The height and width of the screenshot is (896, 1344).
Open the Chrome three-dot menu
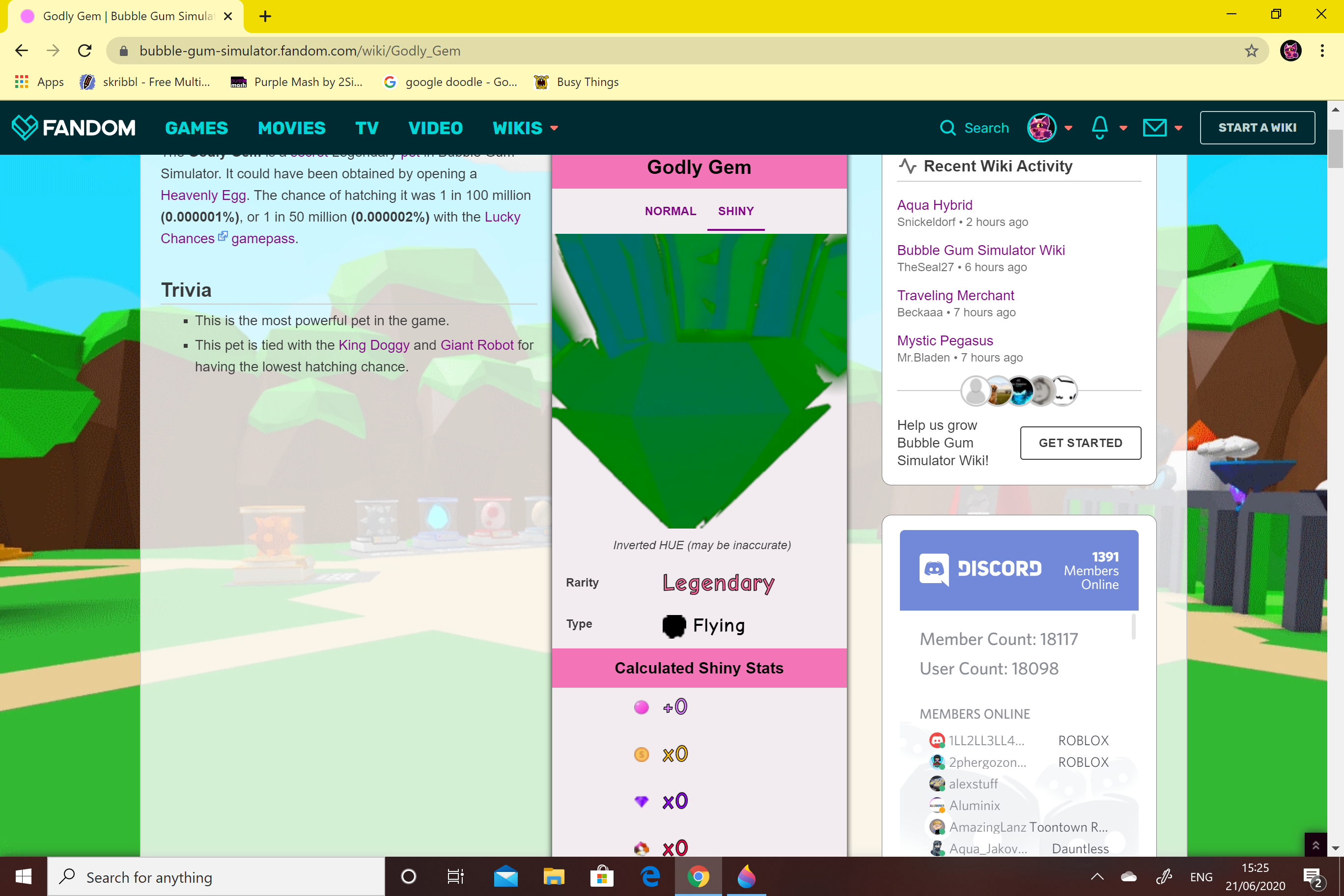click(x=1322, y=51)
